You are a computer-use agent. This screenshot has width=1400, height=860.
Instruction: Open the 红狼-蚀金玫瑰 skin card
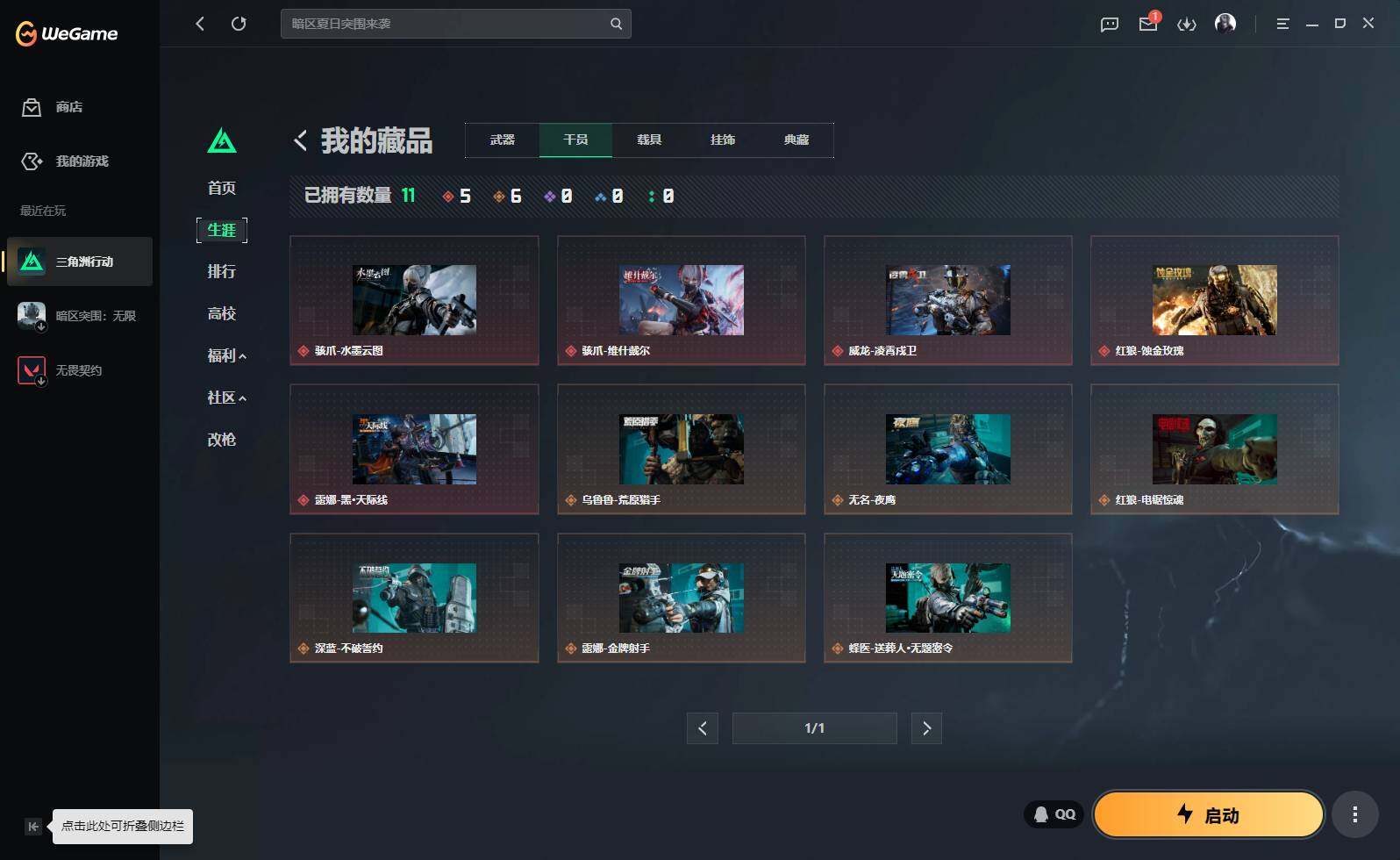coord(1215,300)
